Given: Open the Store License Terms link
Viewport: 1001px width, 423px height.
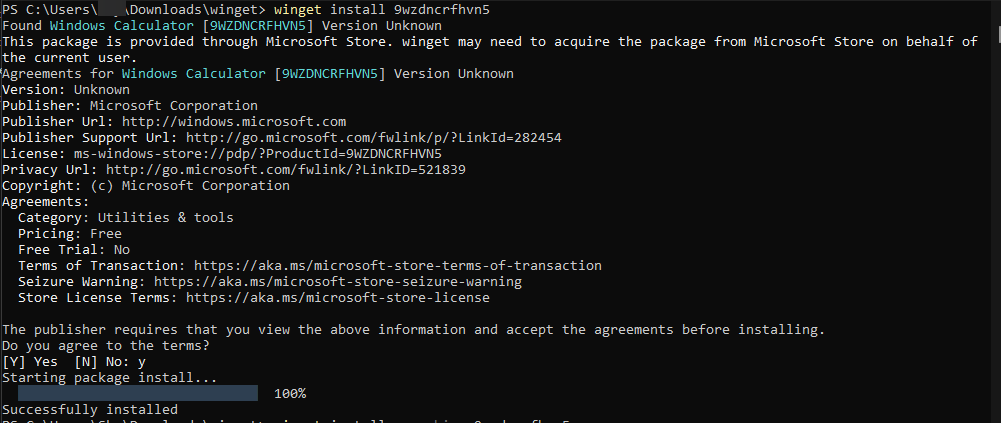Looking at the screenshot, I should 337,298.
